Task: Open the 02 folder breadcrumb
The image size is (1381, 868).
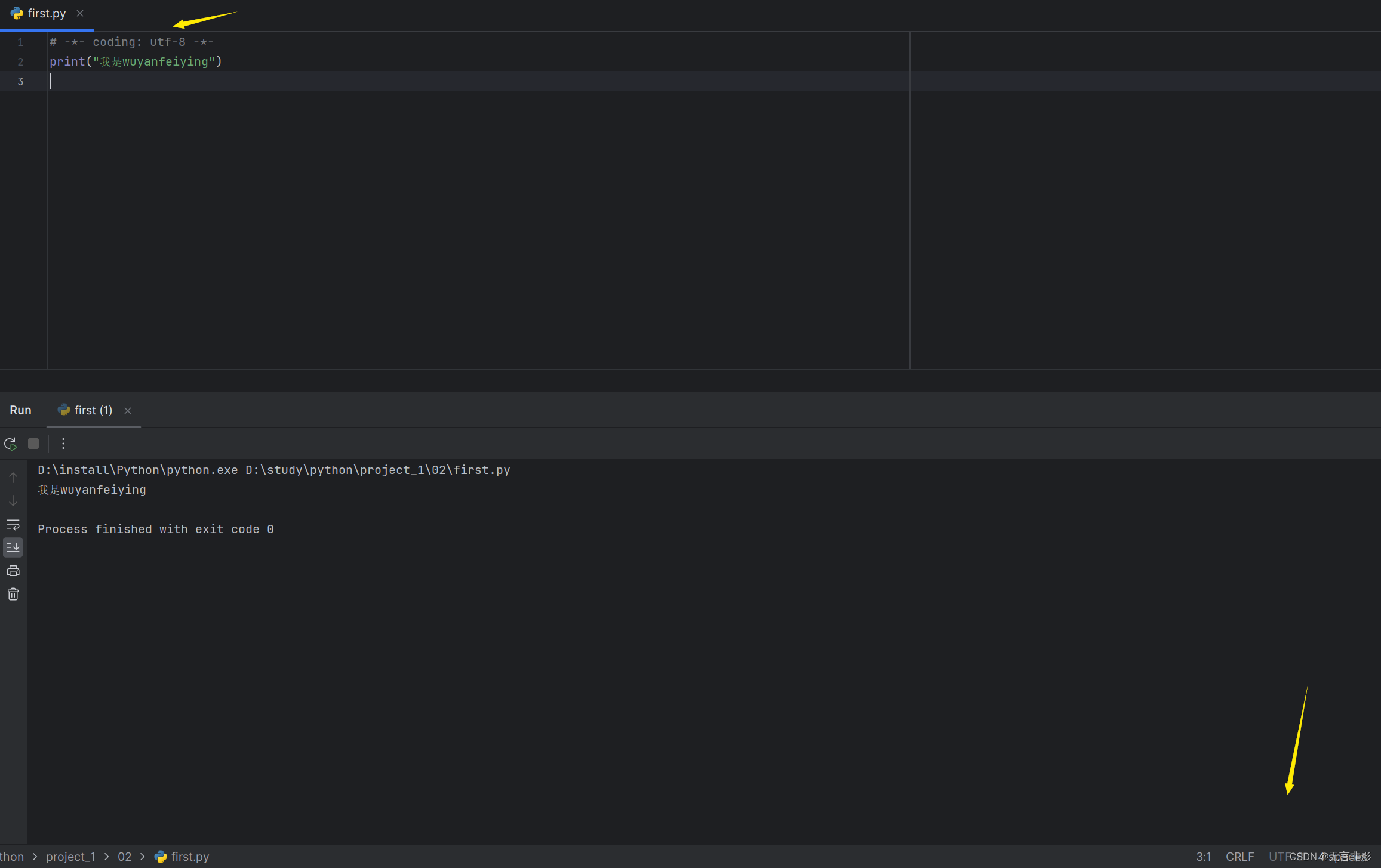Action: tap(124, 857)
